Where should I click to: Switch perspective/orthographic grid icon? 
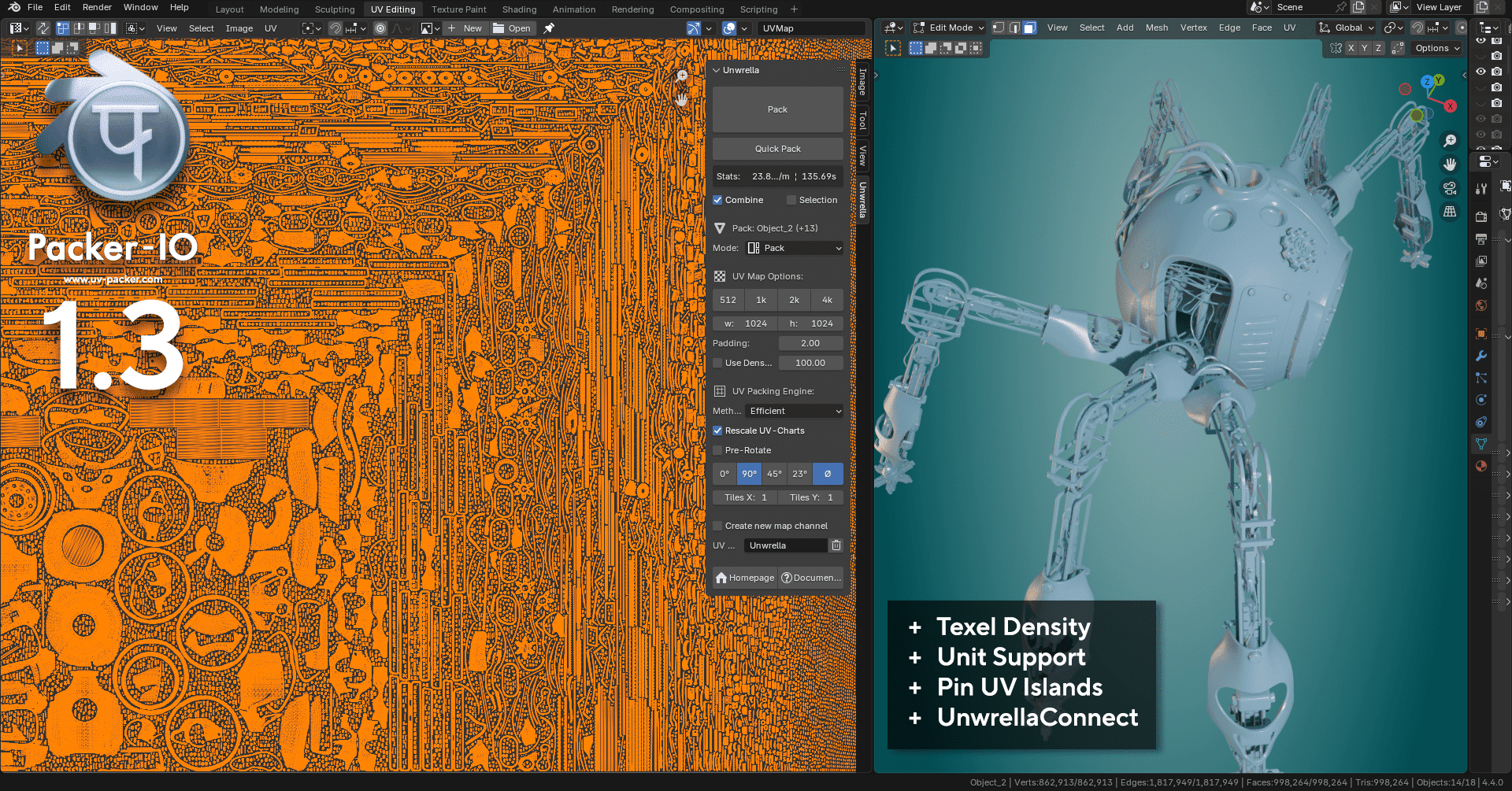click(x=1450, y=212)
